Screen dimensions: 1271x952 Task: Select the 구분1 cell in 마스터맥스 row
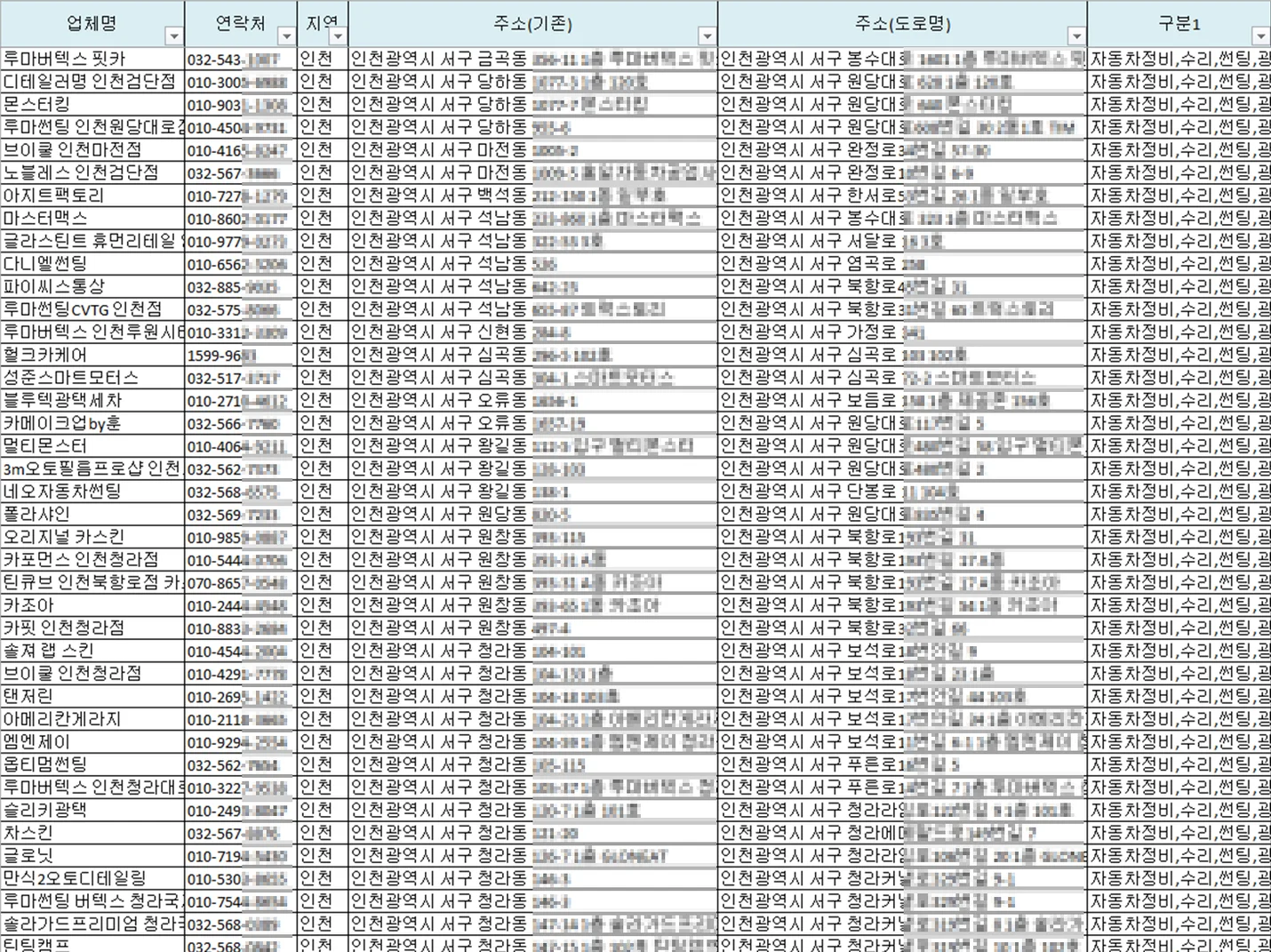1179,218
